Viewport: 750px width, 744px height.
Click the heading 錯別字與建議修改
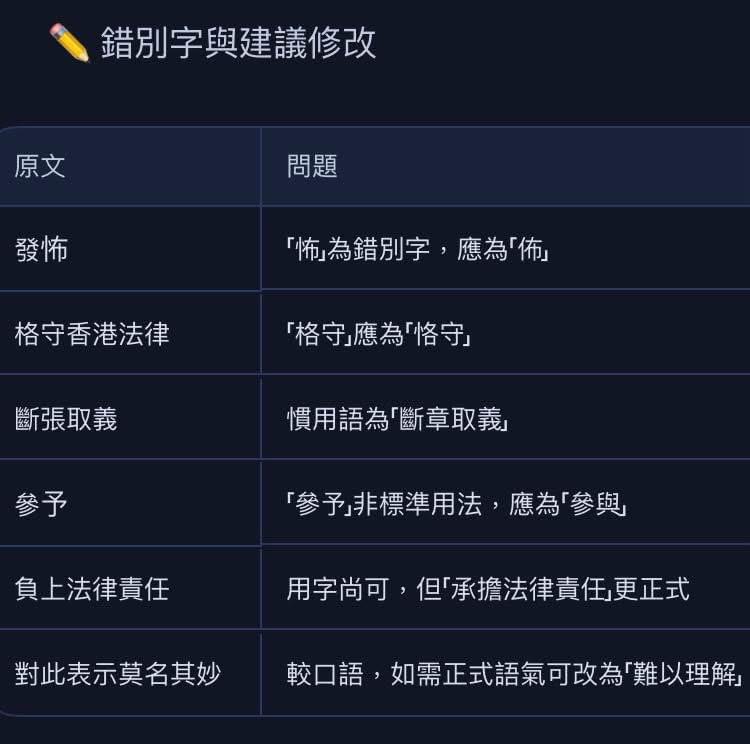(238, 43)
